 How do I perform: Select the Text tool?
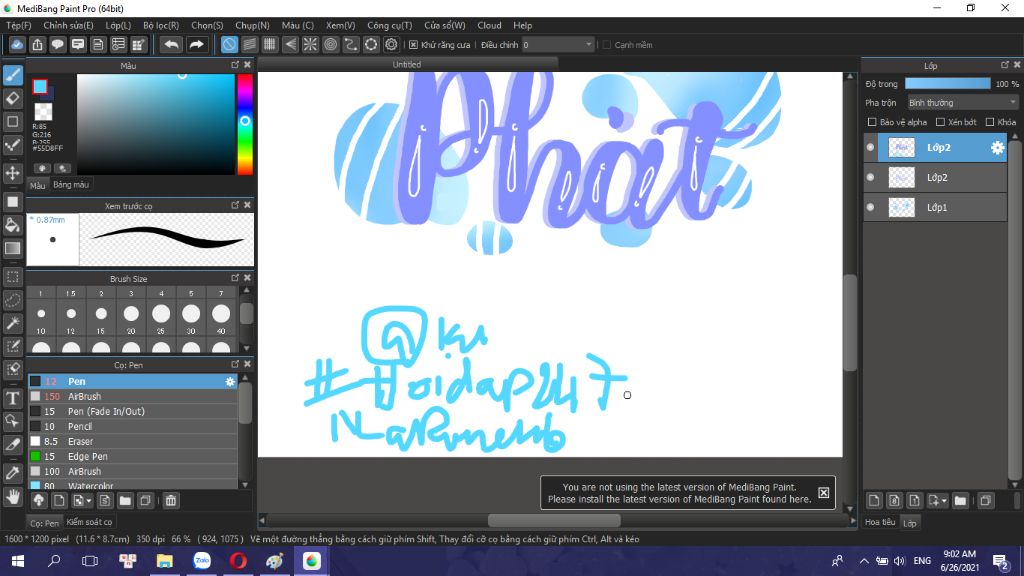click(x=12, y=398)
